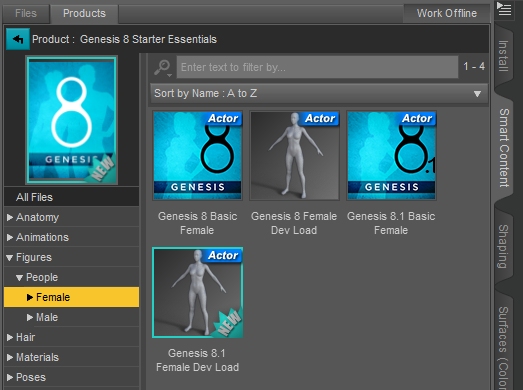This screenshot has width=523, height=390.
Task: Open the Sort by Name dropdown
Action: click(319, 93)
